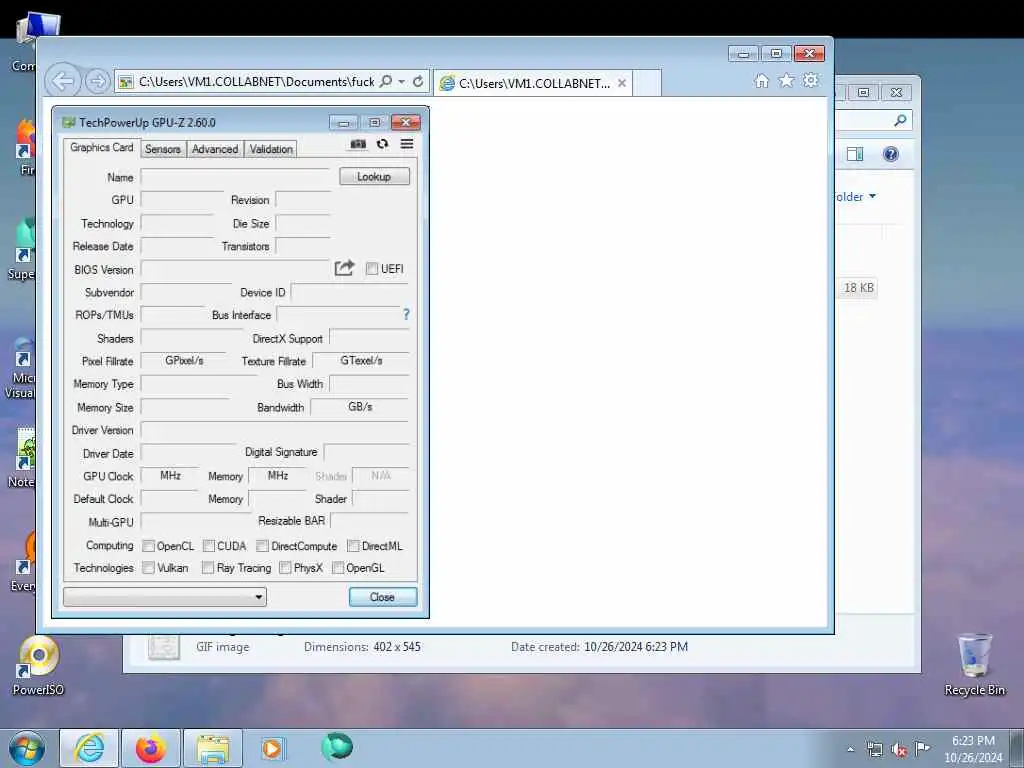Open the Internet Explorer Home page icon
1024x768 pixels.
tap(761, 80)
